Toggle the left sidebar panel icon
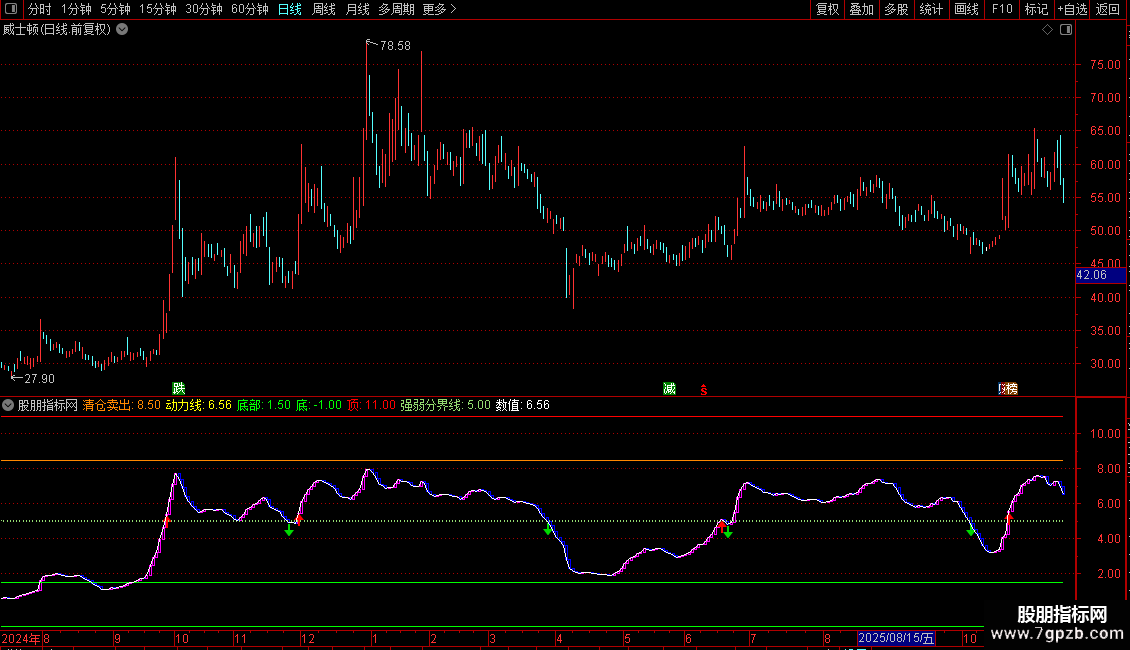The image size is (1130, 650). click(9, 10)
